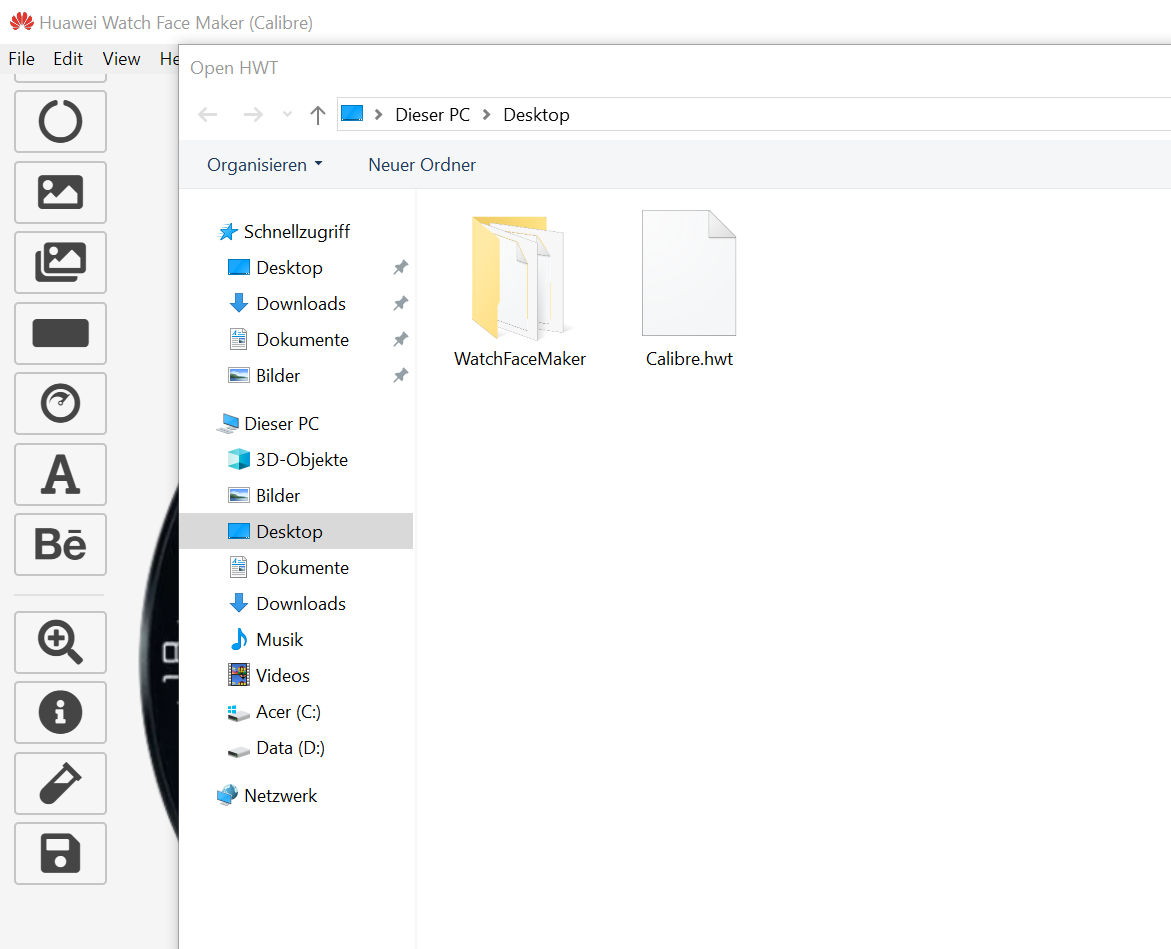Click the computer icon in the address bar
This screenshot has height=949, width=1171.
[x=352, y=114]
